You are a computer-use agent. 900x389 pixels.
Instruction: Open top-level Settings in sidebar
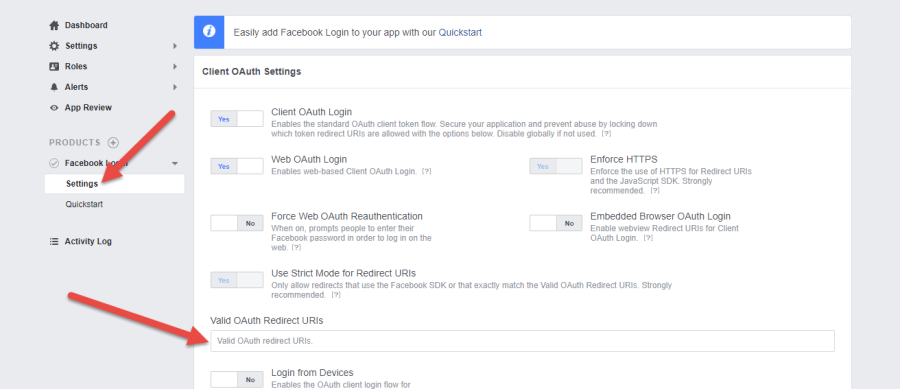coord(81,46)
